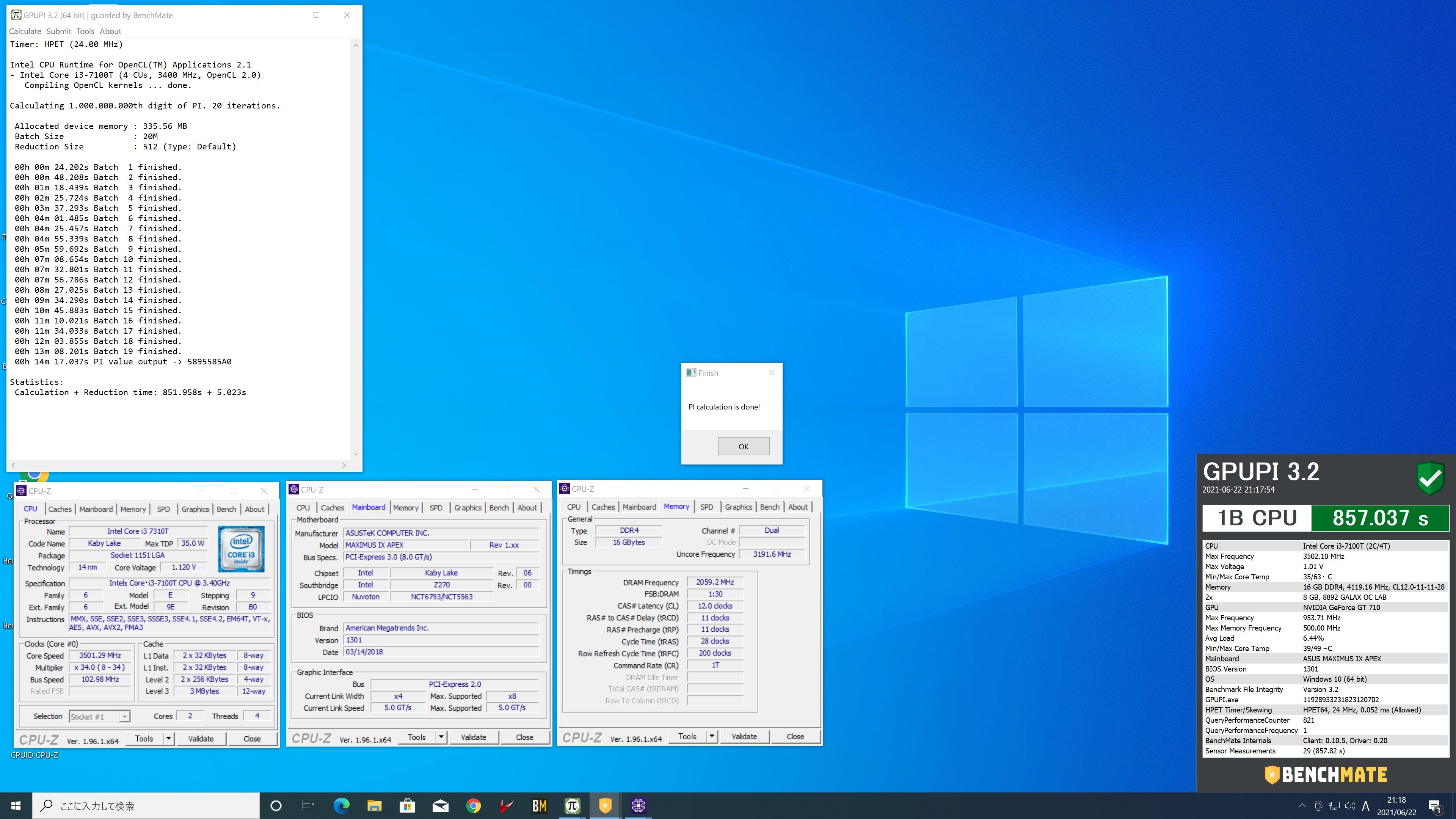Open CPUID CPU-Z desktop shortcut

pos(35,755)
